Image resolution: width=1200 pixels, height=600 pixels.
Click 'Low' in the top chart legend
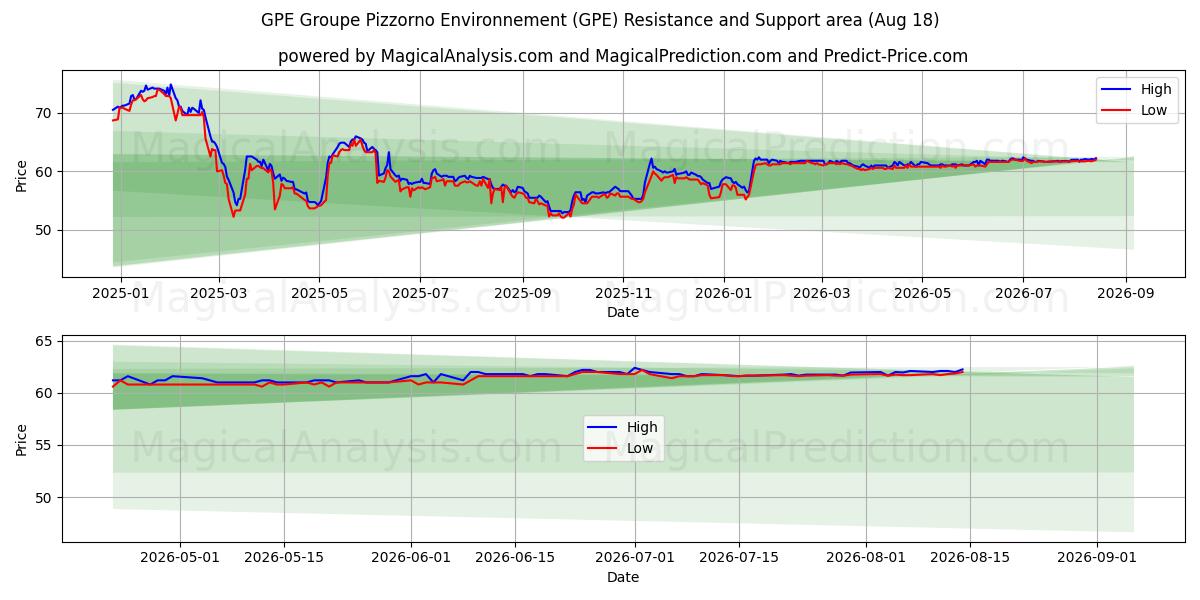pos(1153,110)
